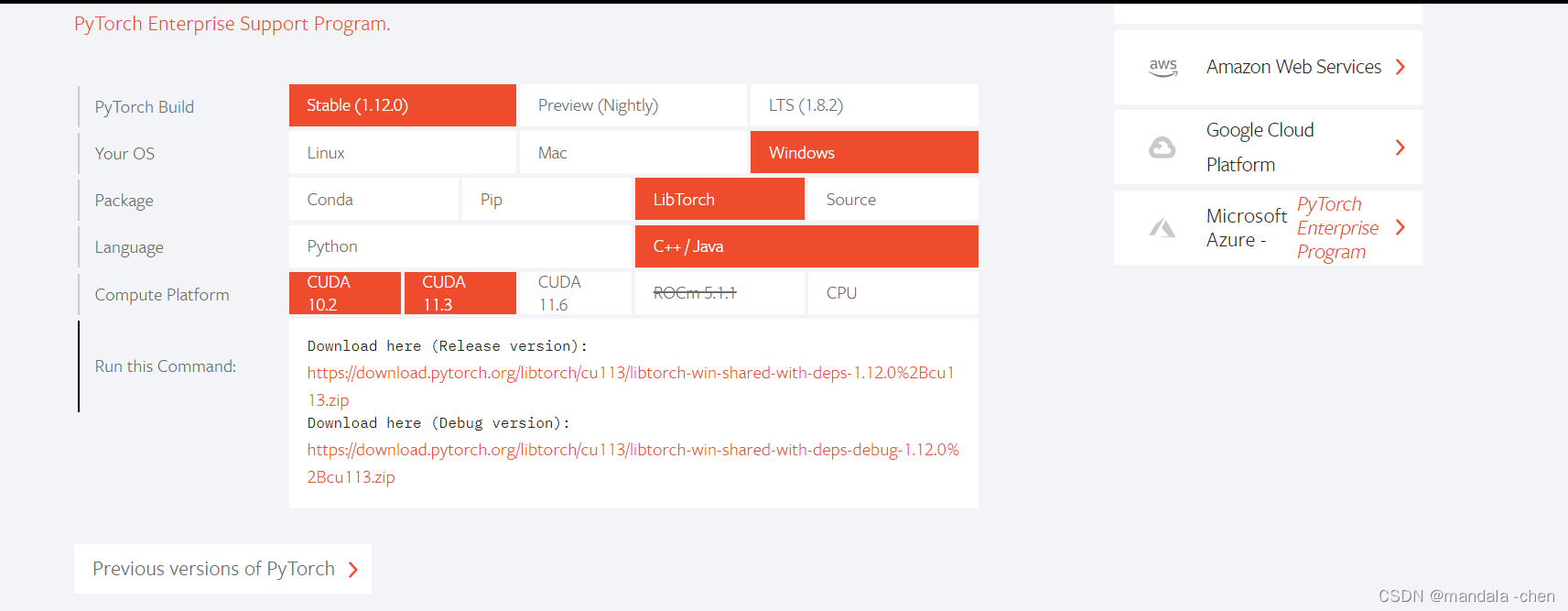Select CPU as the compute platform

pyautogui.click(x=841, y=292)
